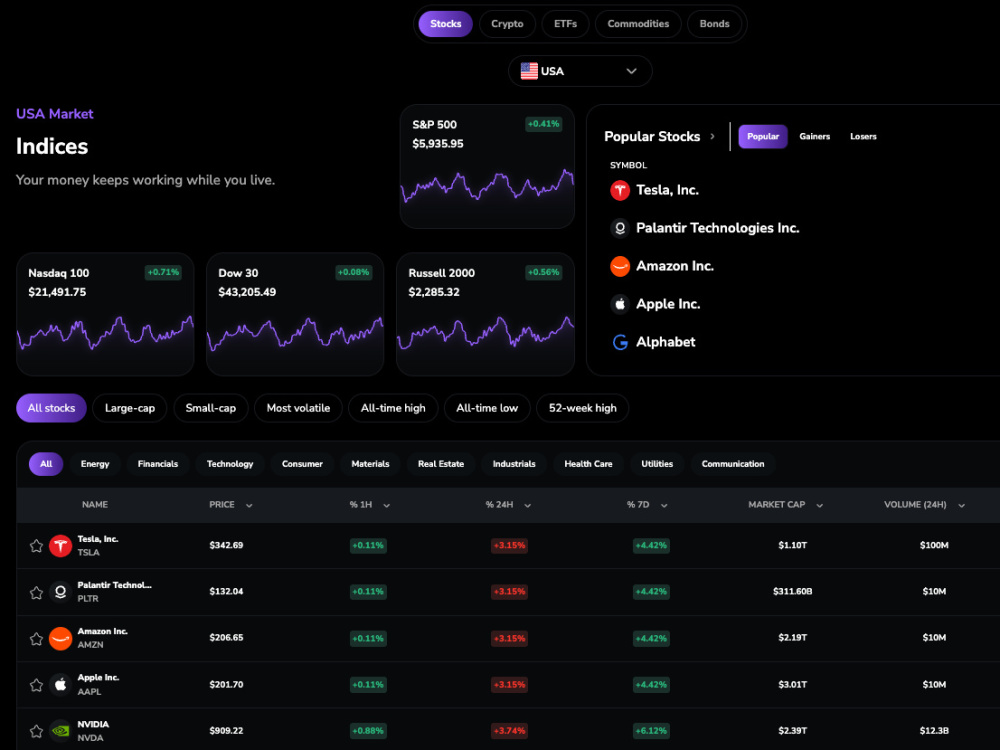Image resolution: width=1000 pixels, height=750 pixels.
Task: Filter by Financials sector
Action: click(x=158, y=464)
